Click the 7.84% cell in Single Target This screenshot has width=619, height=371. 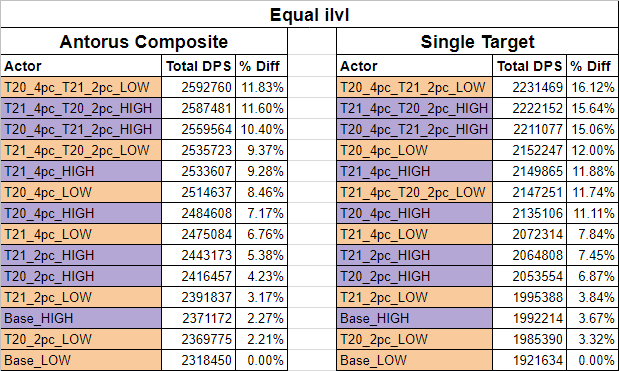(x=593, y=234)
